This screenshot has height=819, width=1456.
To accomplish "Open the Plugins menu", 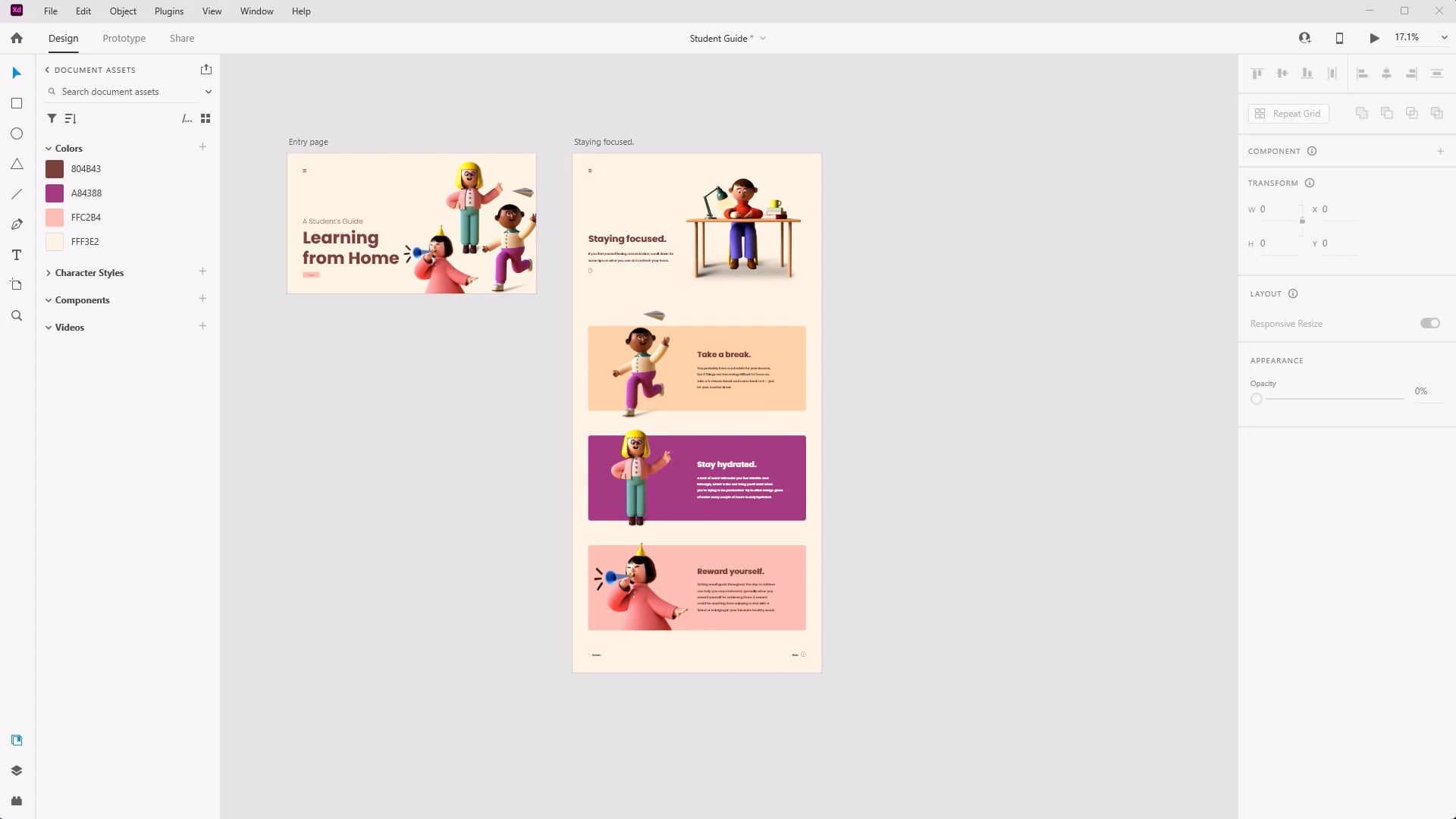I will click(x=169, y=11).
